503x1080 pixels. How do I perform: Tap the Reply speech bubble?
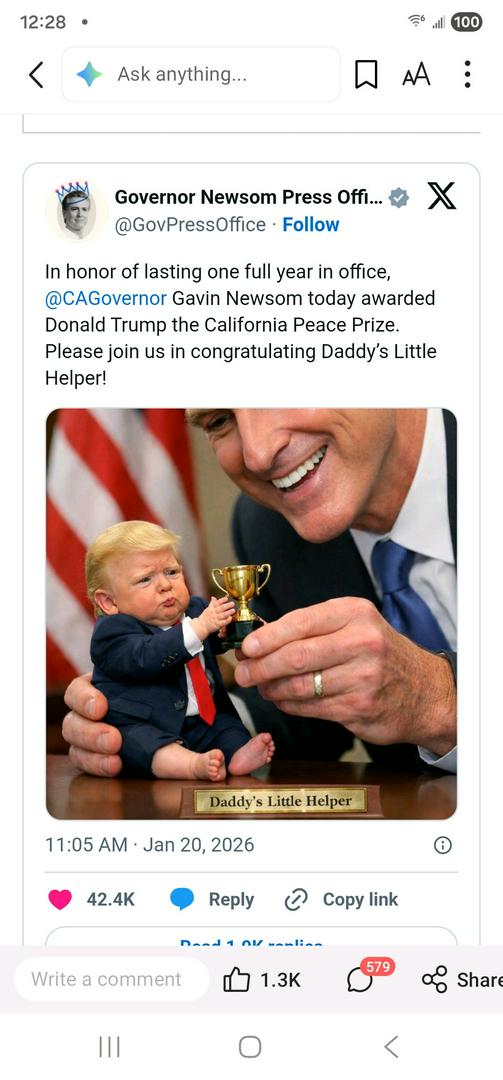click(x=212, y=900)
